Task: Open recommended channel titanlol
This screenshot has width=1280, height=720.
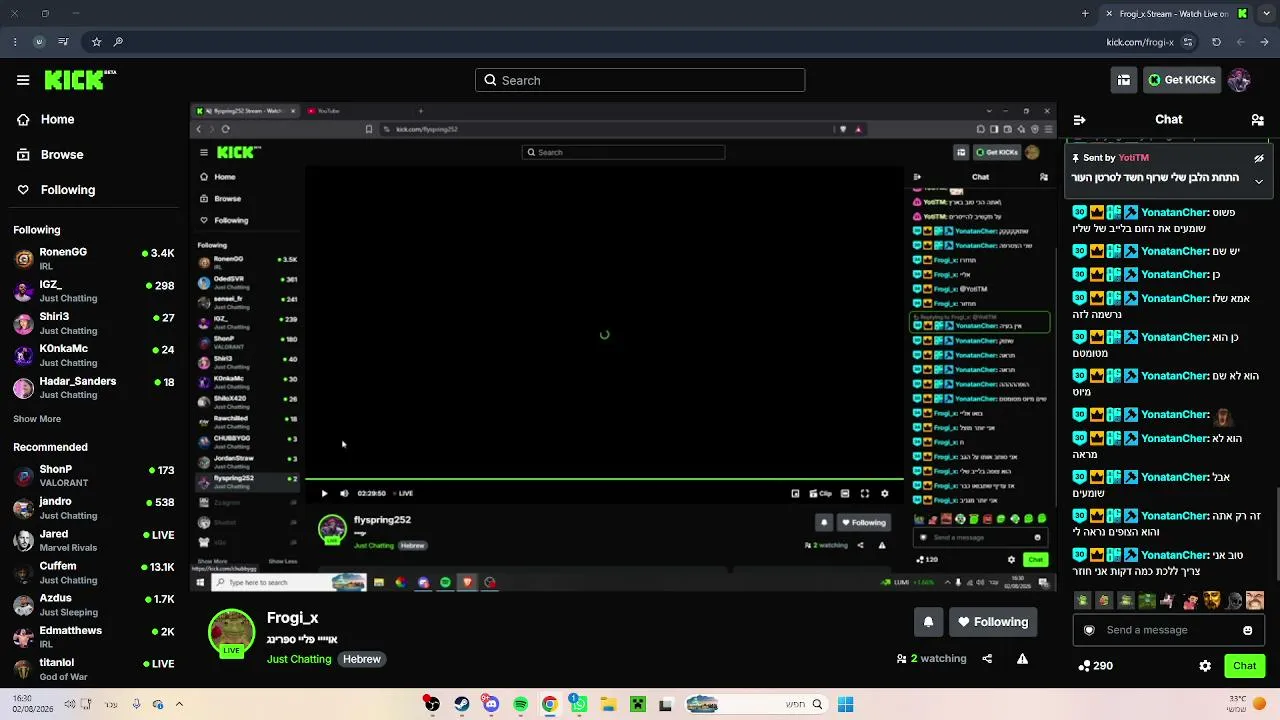Action: (95, 668)
